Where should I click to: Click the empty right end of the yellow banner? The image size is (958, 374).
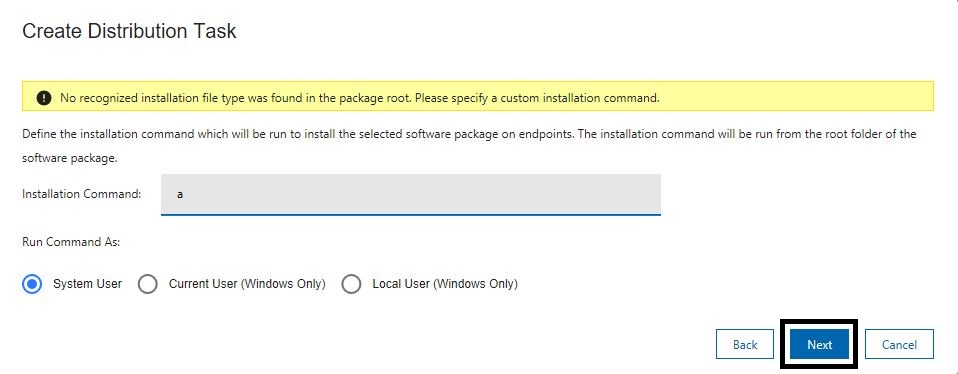tap(794, 98)
